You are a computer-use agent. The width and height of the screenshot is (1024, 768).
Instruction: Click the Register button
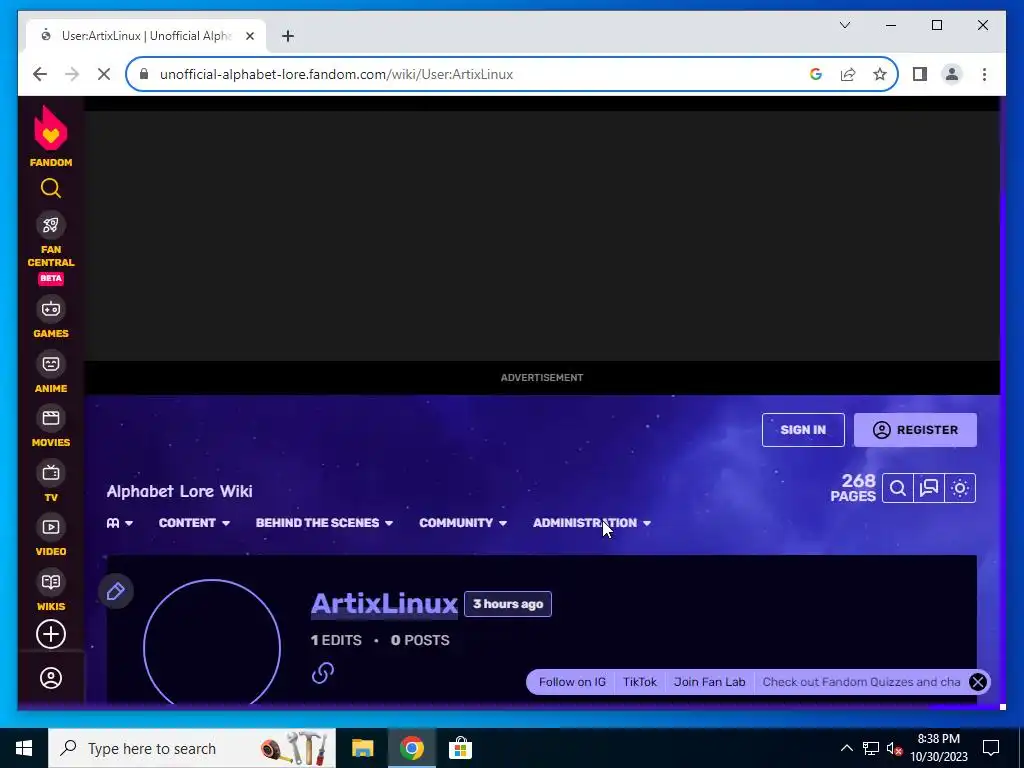915,430
